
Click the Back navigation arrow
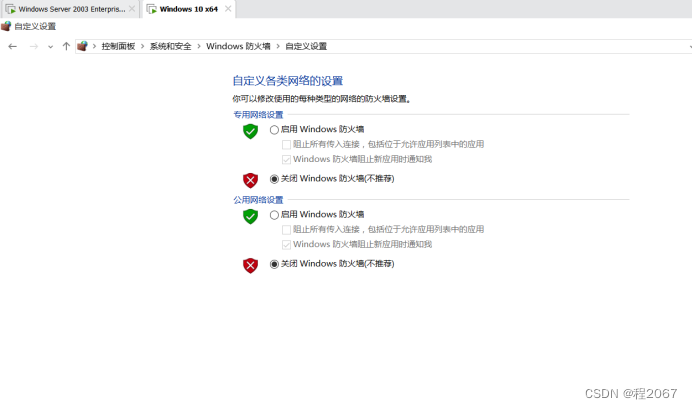[x=12, y=46]
